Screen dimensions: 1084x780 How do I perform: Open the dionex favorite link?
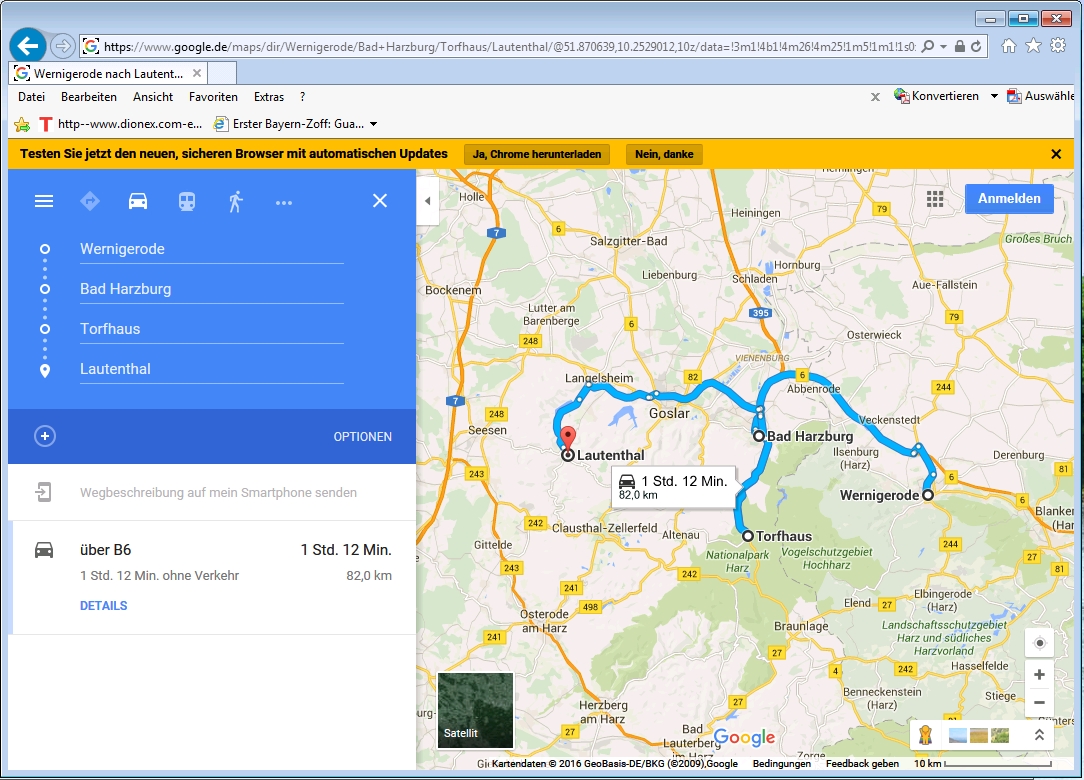[x=120, y=124]
